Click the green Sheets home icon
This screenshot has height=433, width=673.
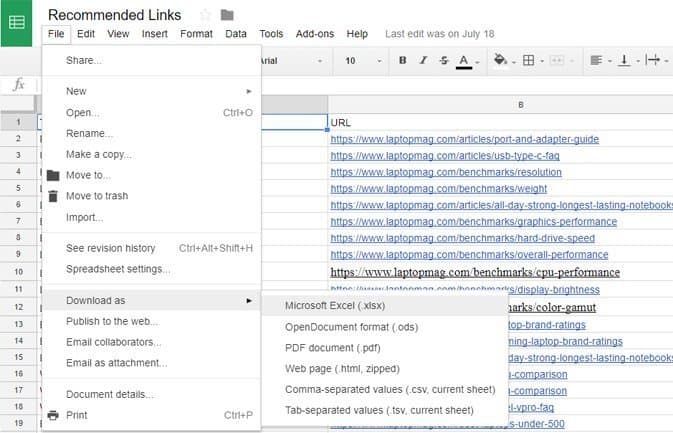16,22
